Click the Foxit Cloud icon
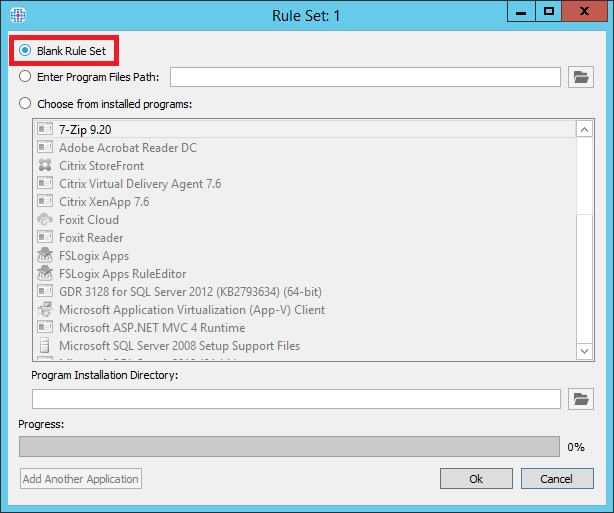 pyautogui.click(x=45, y=219)
